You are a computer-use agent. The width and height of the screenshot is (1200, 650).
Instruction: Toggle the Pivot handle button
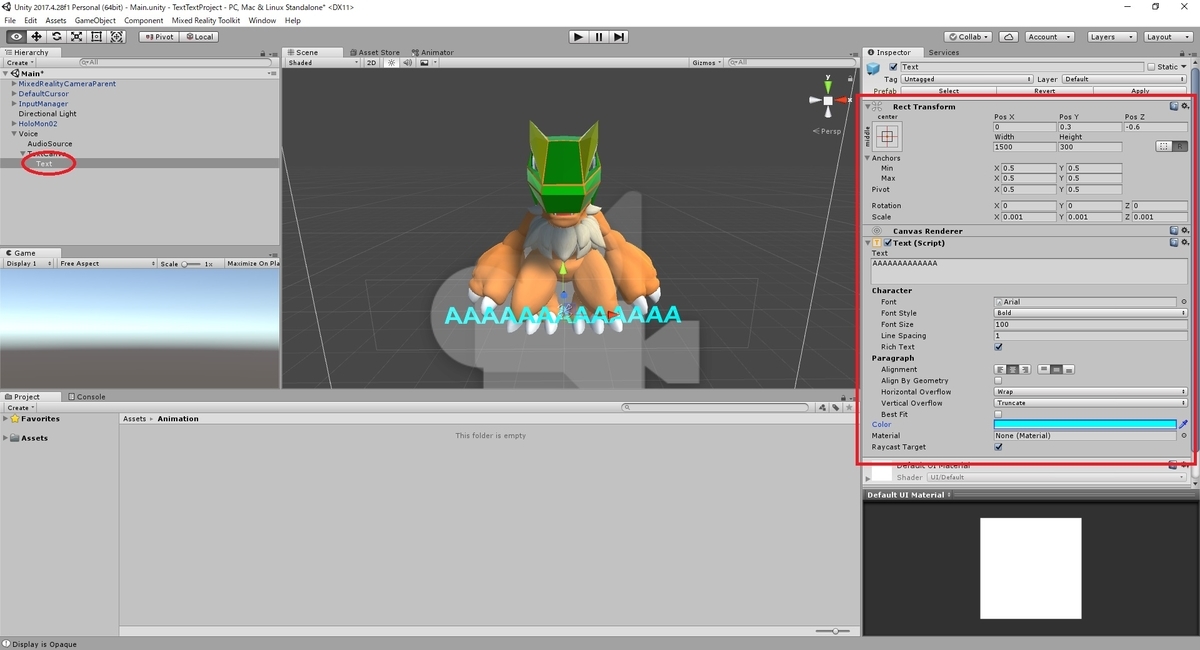tap(159, 36)
